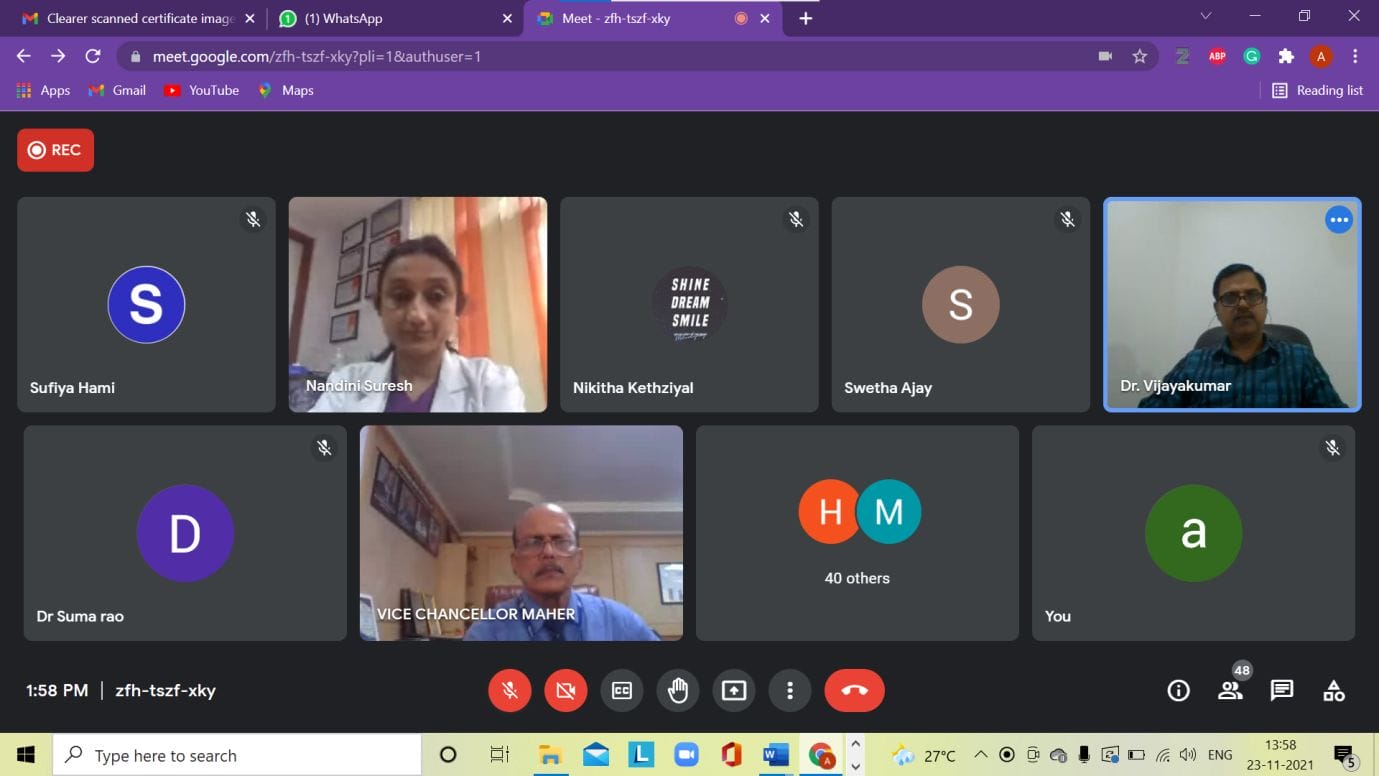The width and height of the screenshot is (1379, 776).
Task: Open the activities shapes icon
Action: tap(1333, 690)
